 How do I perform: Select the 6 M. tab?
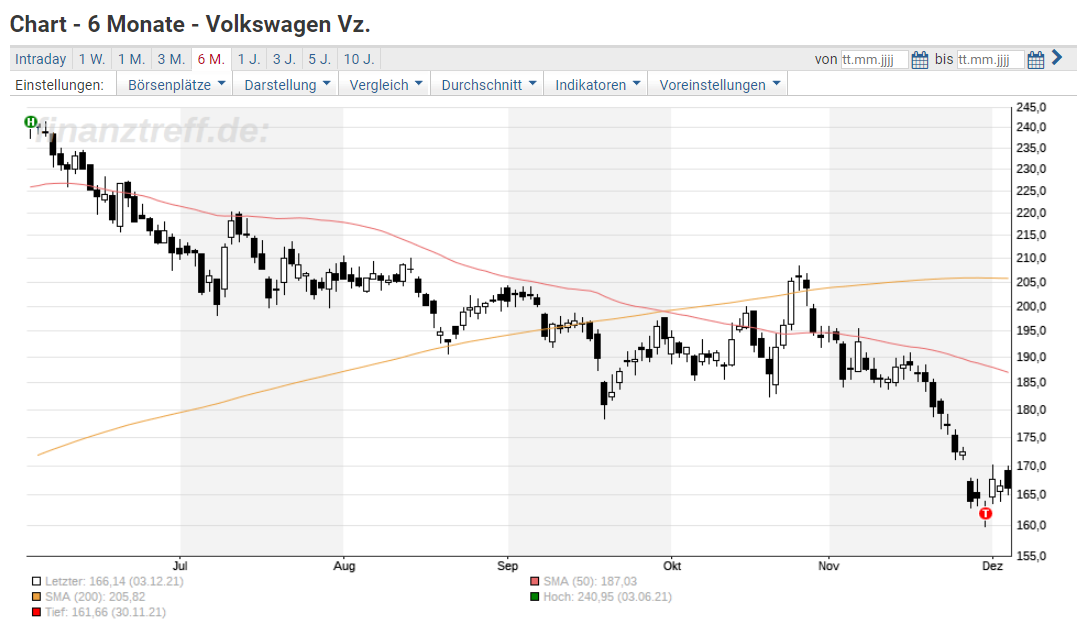(211, 59)
